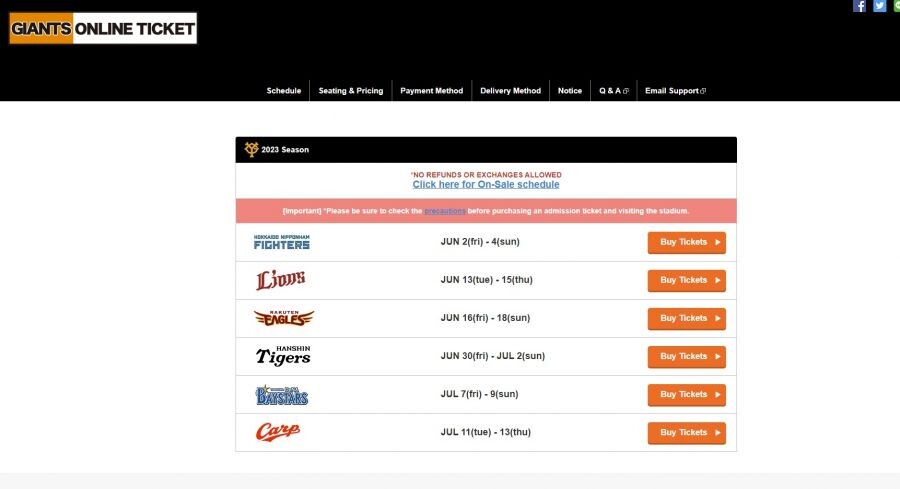This screenshot has width=900, height=489.
Task: Go to Seating & Pricing
Action: (351, 91)
